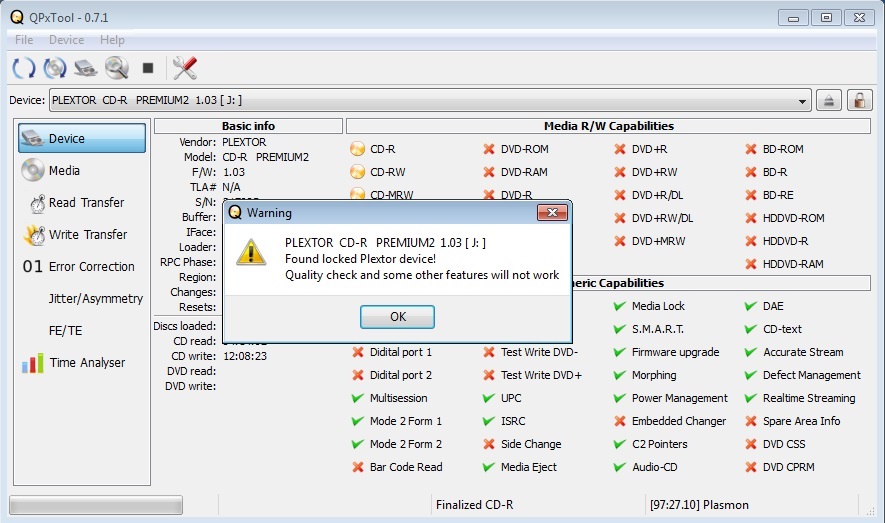Click the drive device toolbar icon
Viewport: 885px width, 523px height.
tap(85, 68)
